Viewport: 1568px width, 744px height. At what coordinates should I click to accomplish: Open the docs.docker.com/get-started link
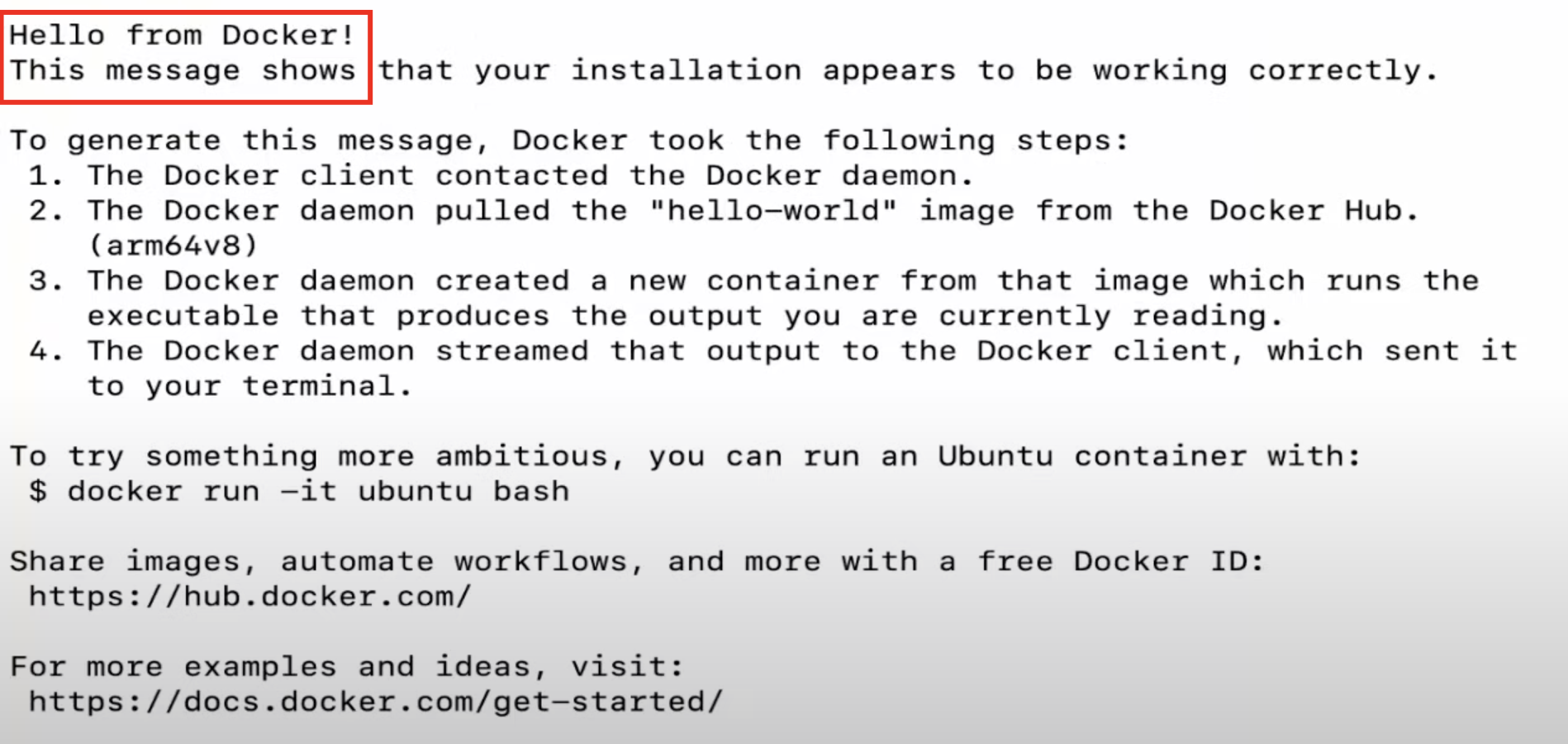tap(376, 702)
